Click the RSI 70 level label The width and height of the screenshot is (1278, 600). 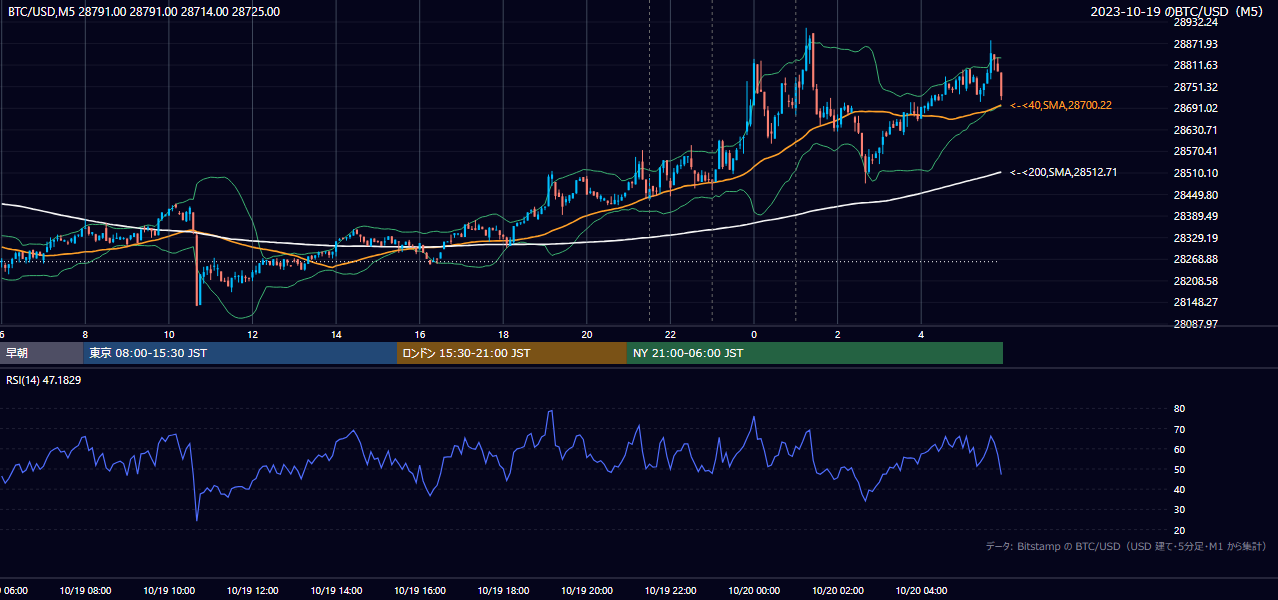pos(1179,429)
